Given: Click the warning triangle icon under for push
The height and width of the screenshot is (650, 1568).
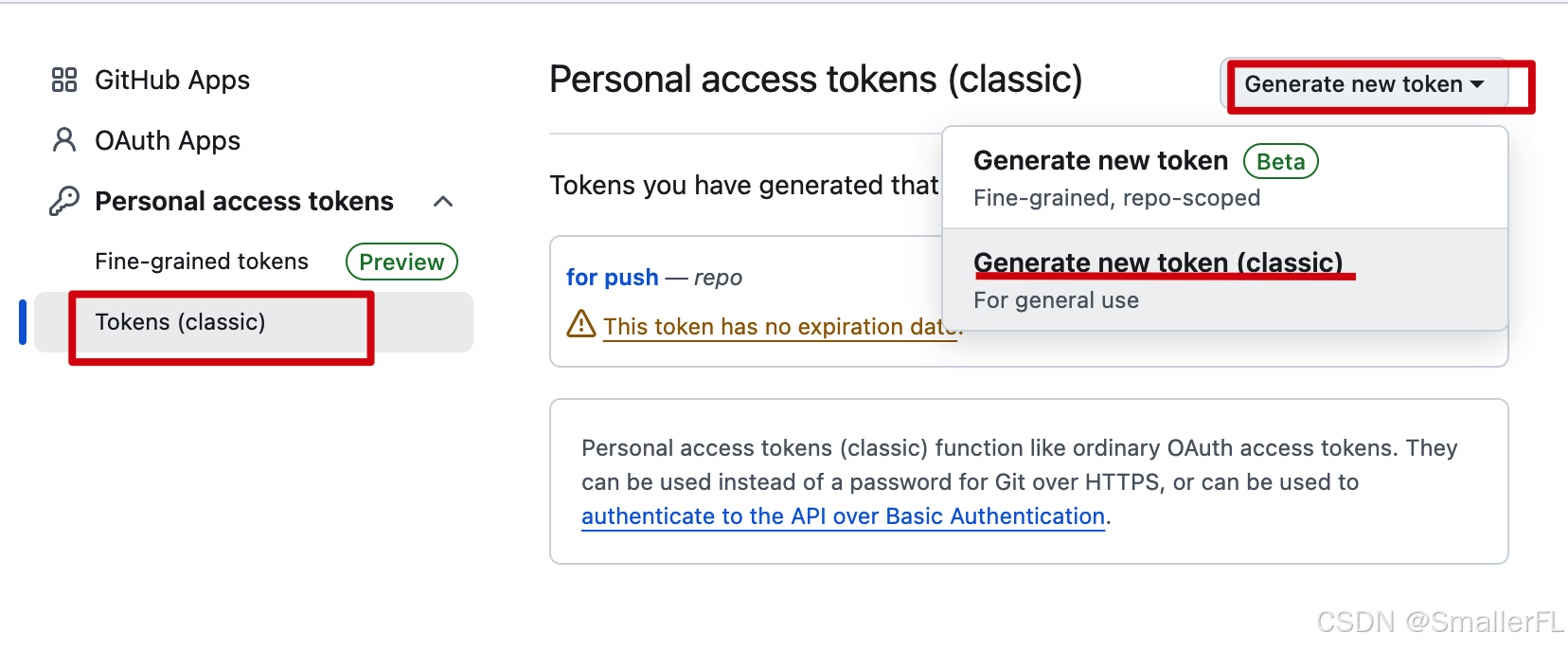Looking at the screenshot, I should (x=580, y=324).
